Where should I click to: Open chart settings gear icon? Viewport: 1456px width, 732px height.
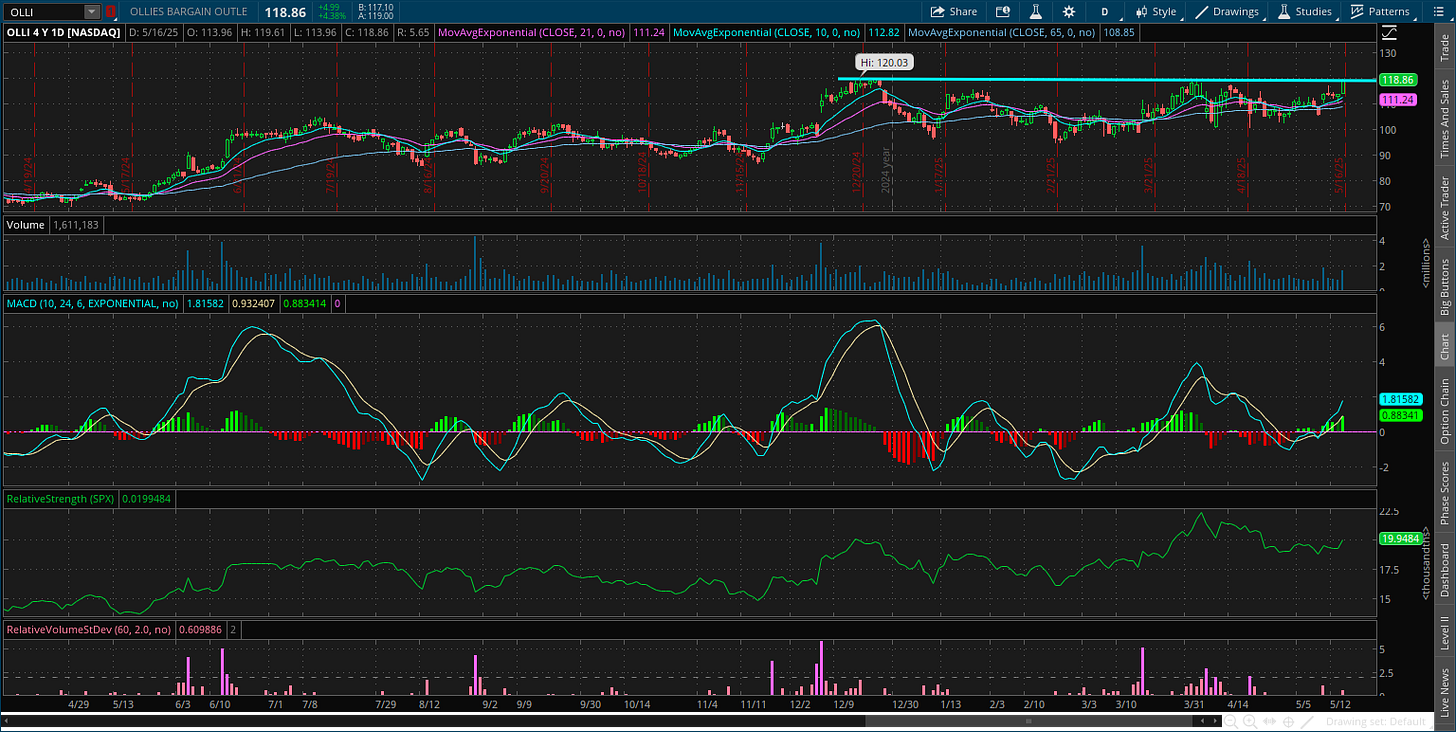tap(1069, 12)
